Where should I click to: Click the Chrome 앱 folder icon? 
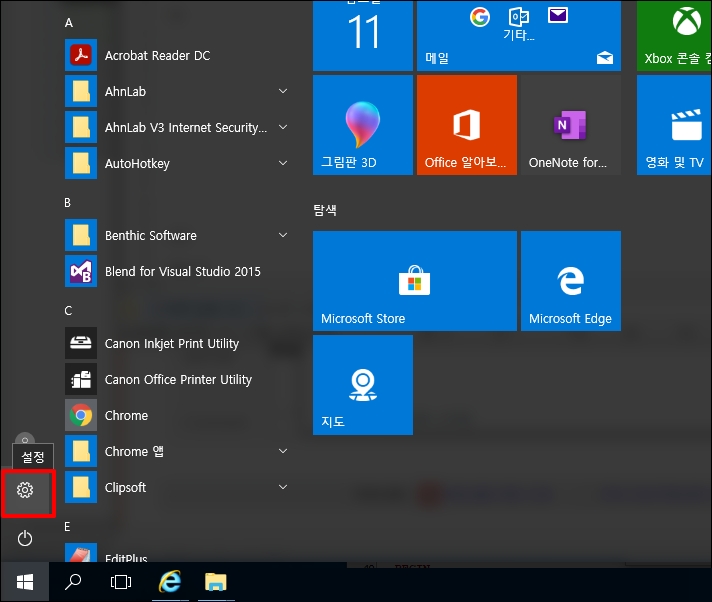coord(81,451)
